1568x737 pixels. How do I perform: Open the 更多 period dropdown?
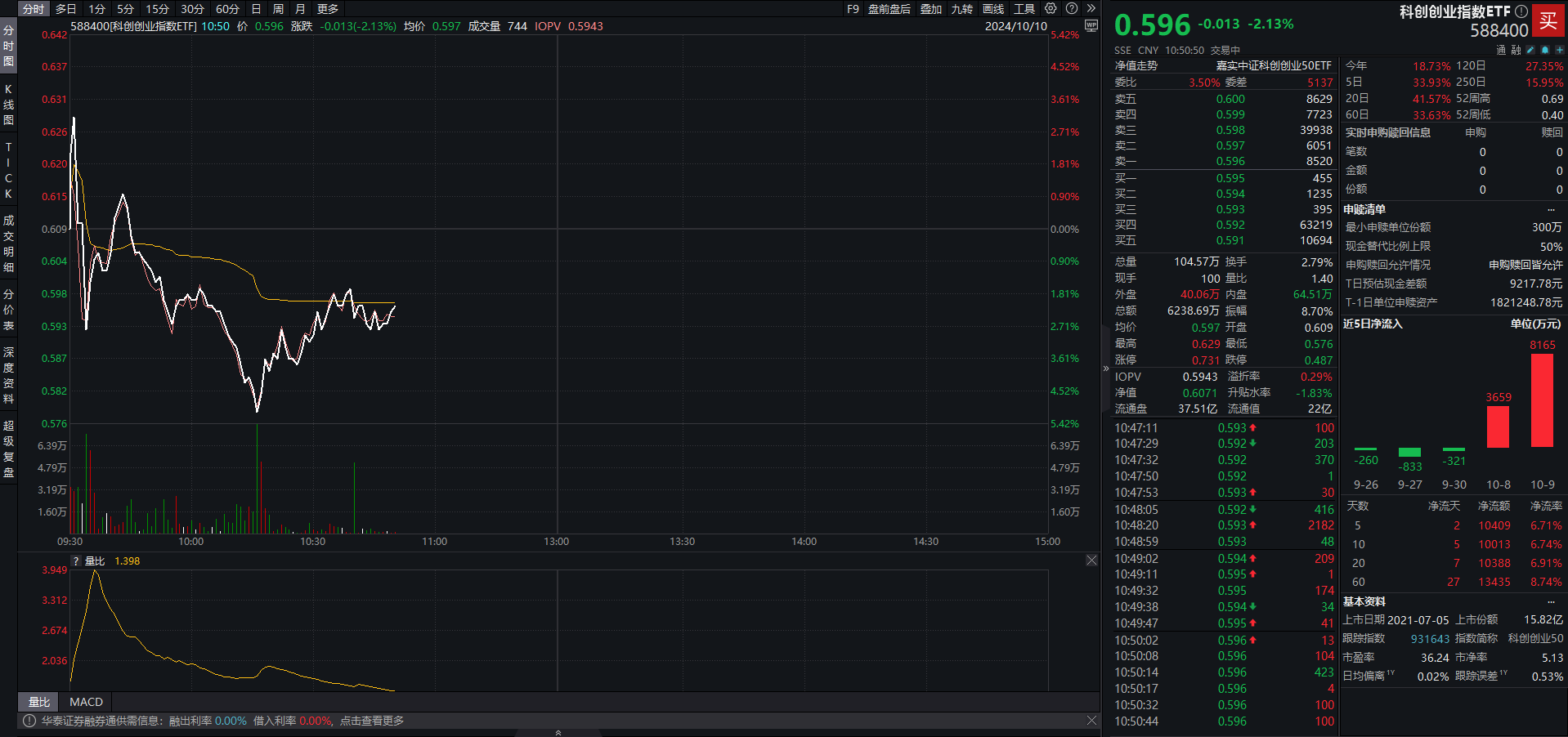[x=328, y=9]
